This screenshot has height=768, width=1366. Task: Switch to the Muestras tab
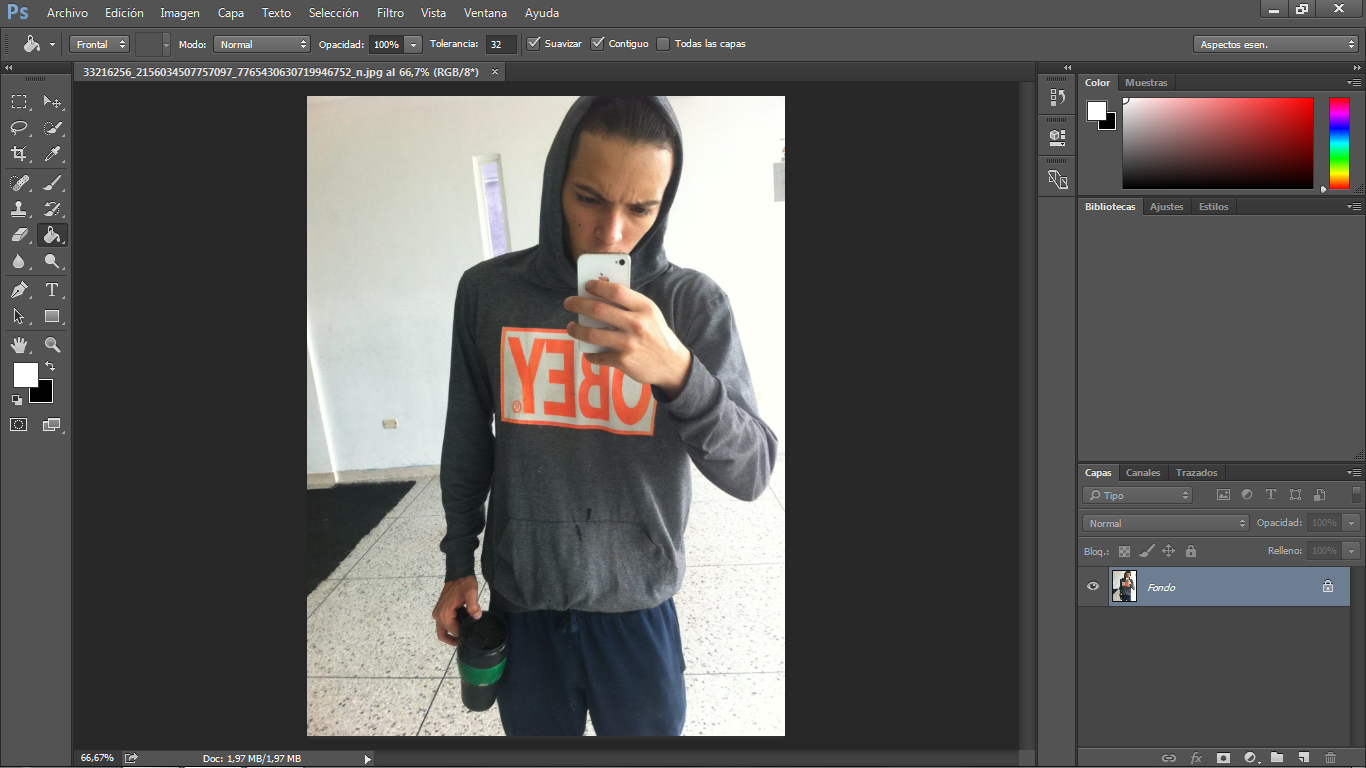click(x=1146, y=83)
